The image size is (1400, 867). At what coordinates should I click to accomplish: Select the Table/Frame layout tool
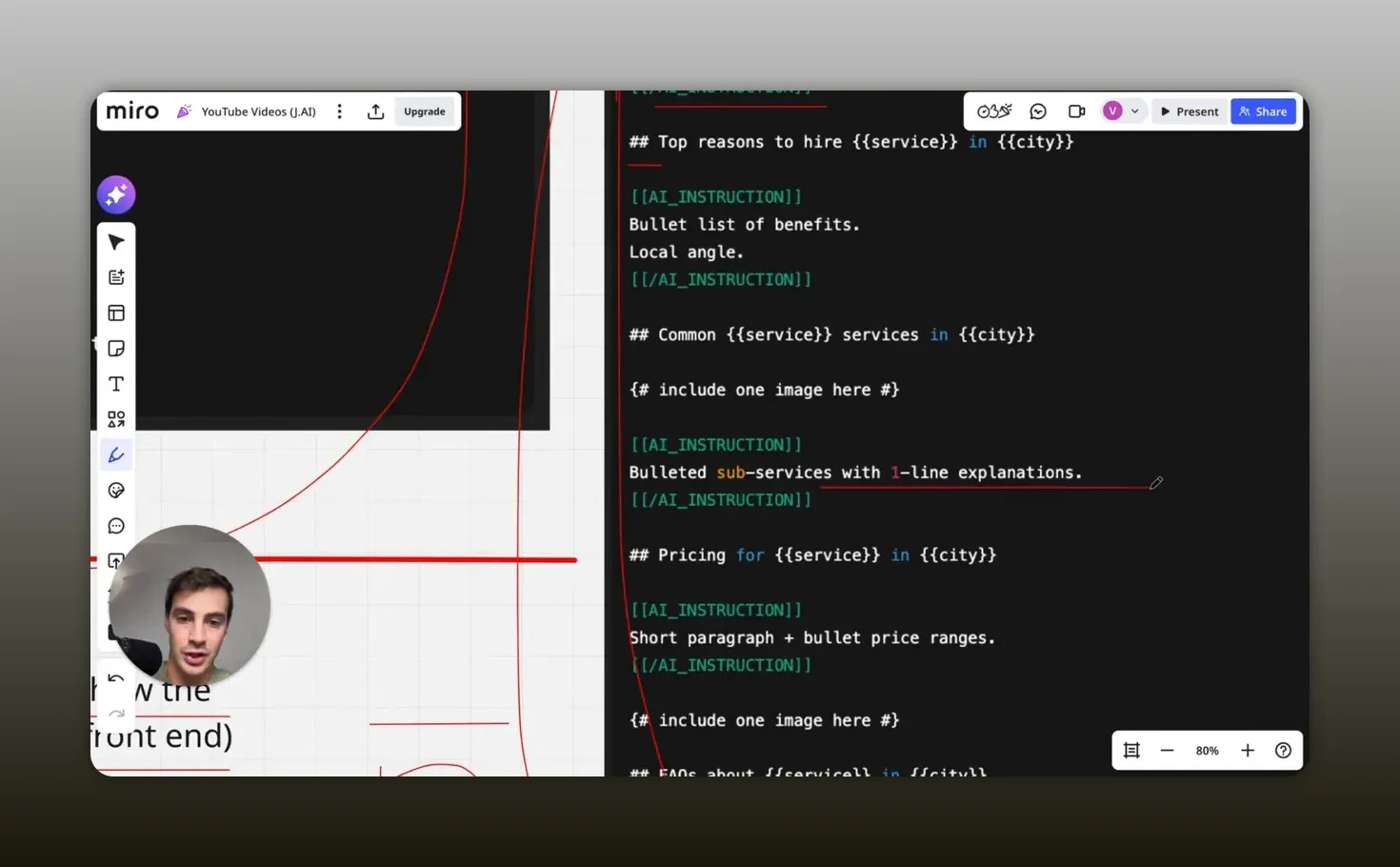tap(116, 313)
